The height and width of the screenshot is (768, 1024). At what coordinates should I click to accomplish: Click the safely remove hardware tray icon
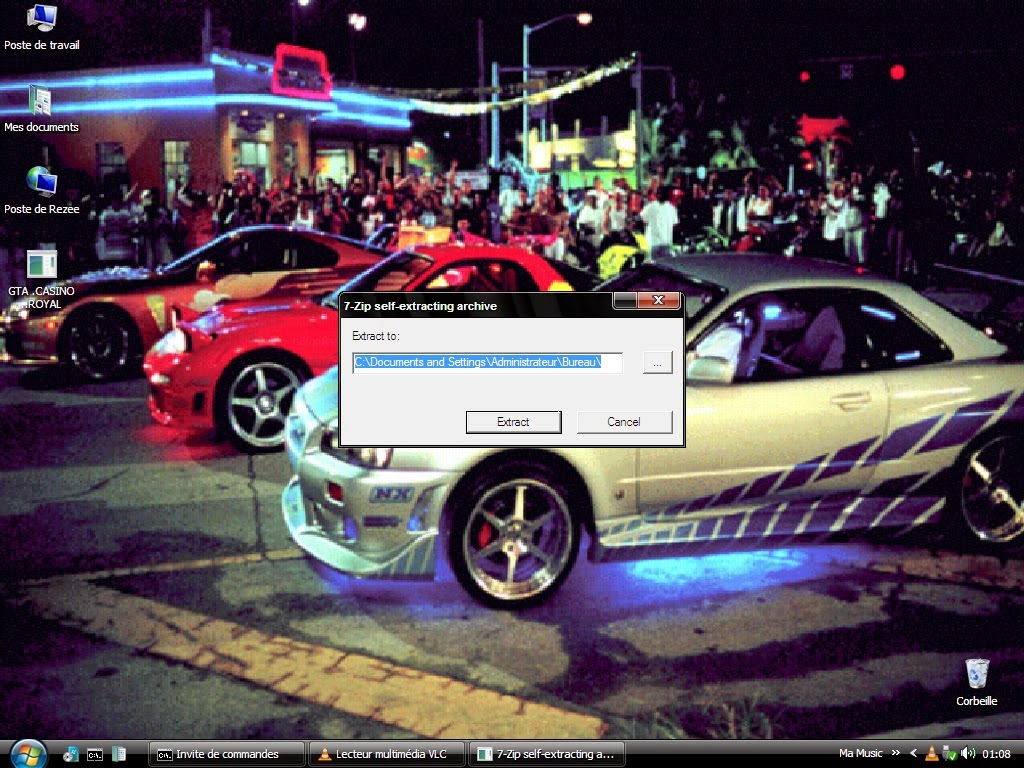[x=950, y=754]
